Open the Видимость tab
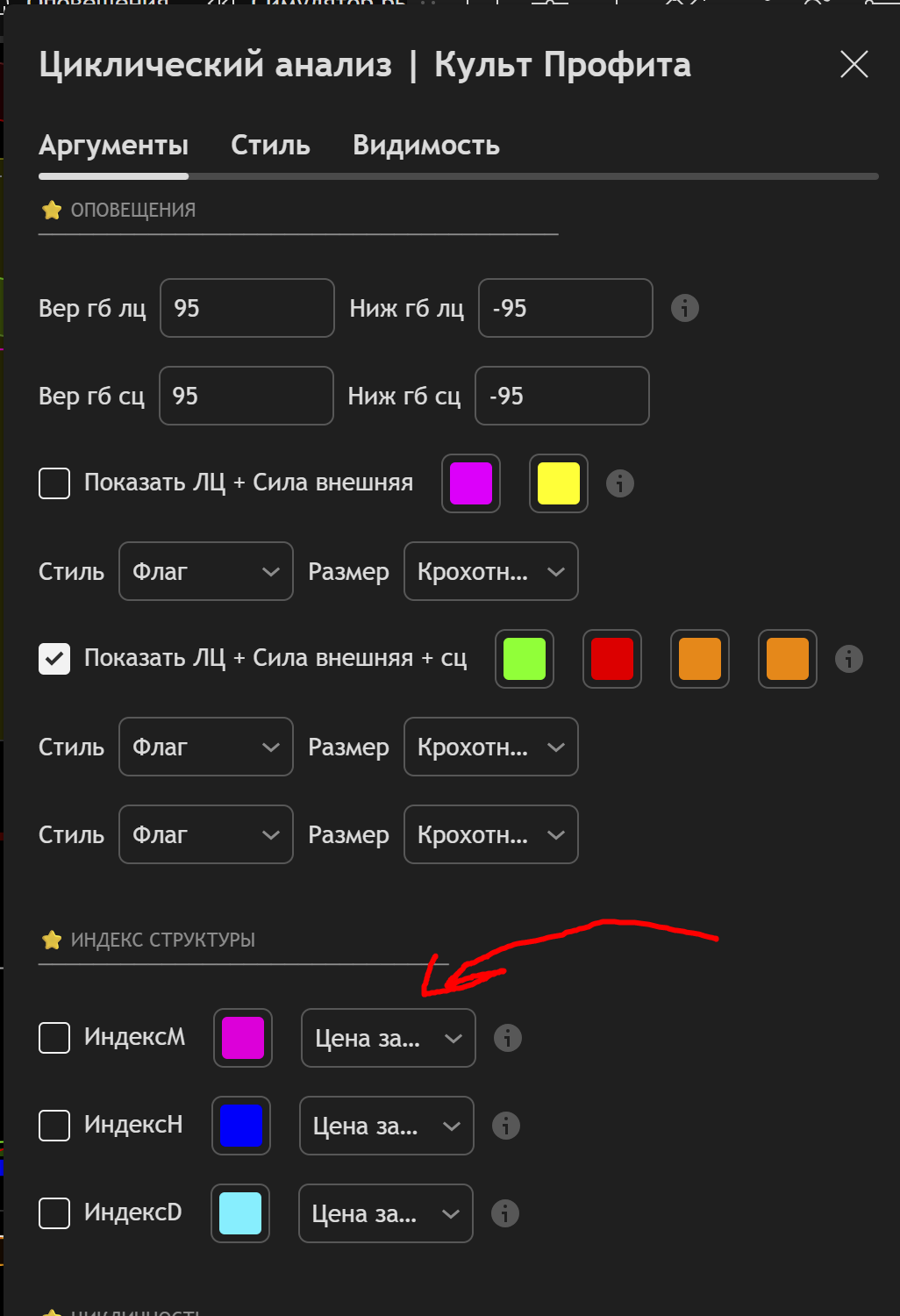The image size is (900, 1316). click(x=426, y=146)
